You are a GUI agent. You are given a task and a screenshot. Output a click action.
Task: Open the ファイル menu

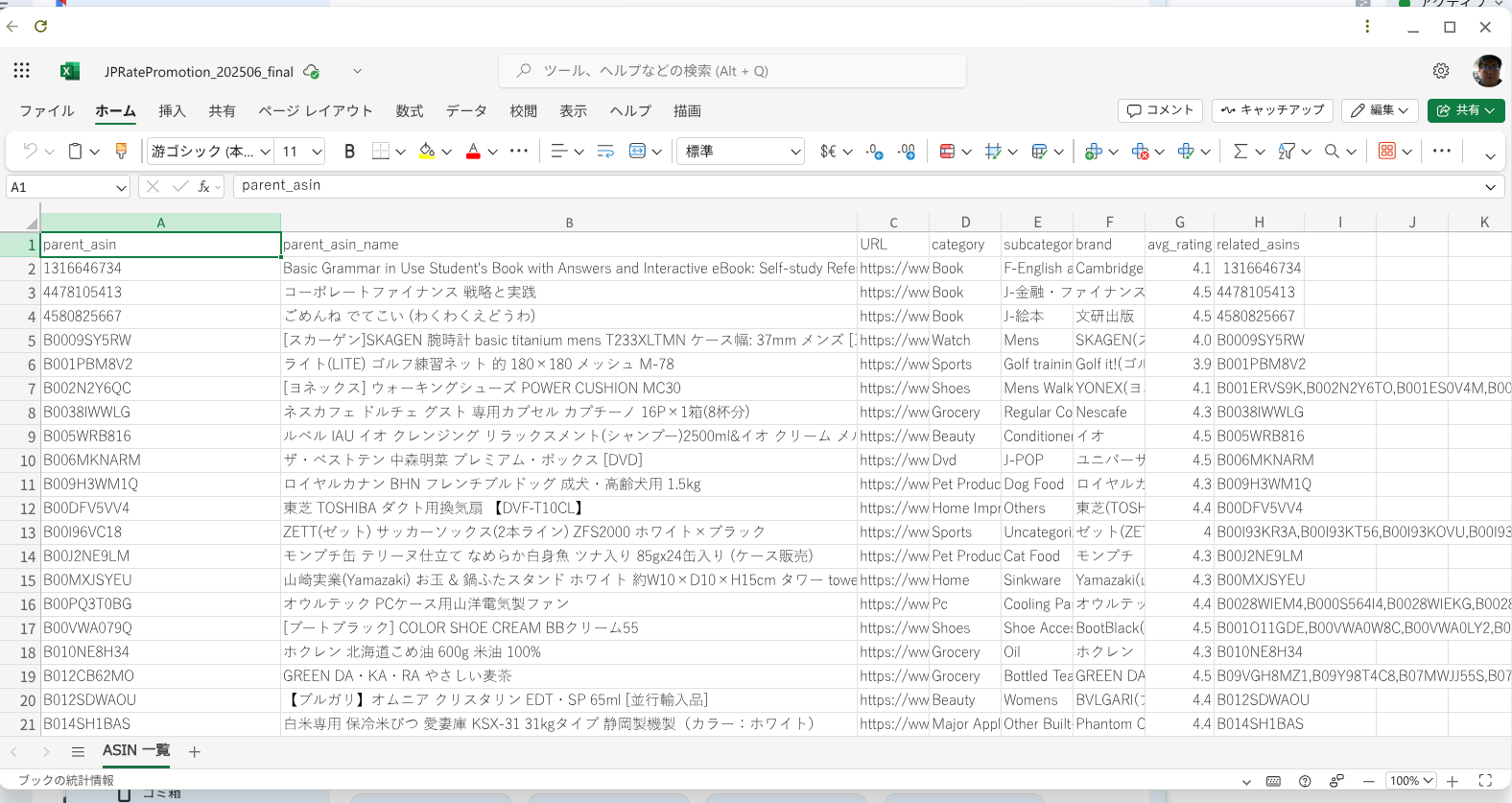[47, 111]
